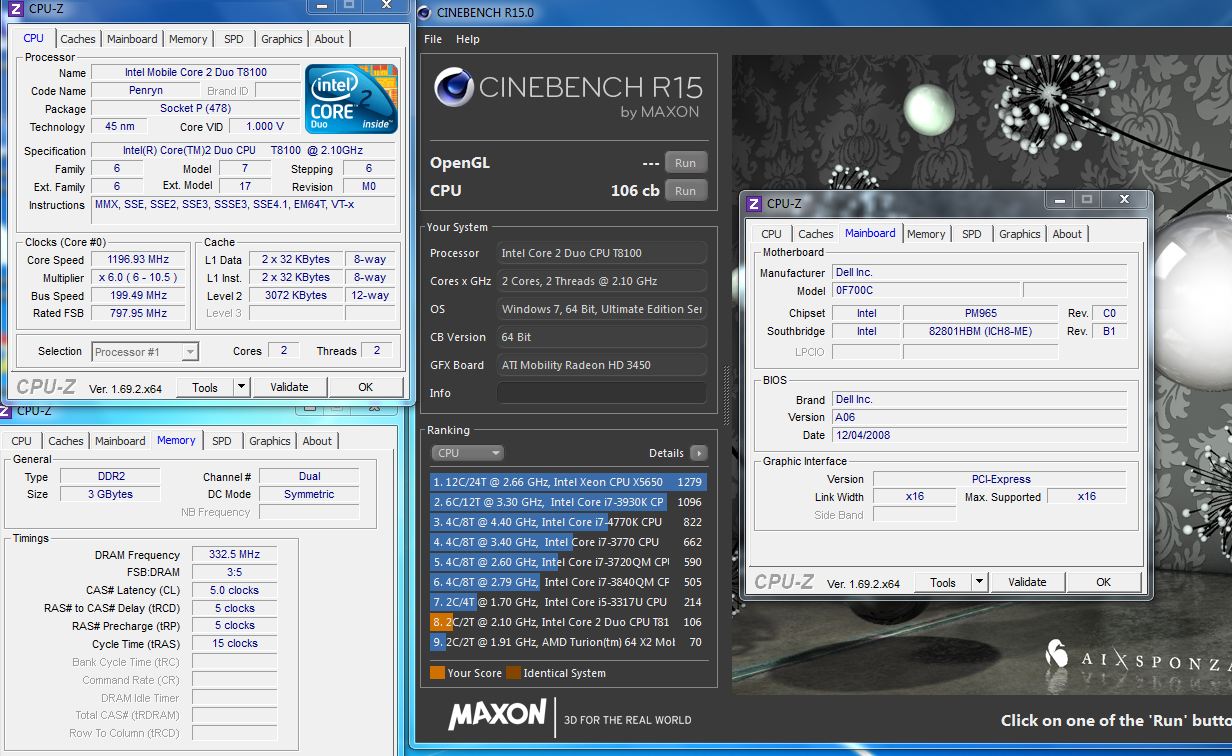Select SPD tab in bottom-left Memory CPU-Z window
The image size is (1232, 756).
point(222,441)
